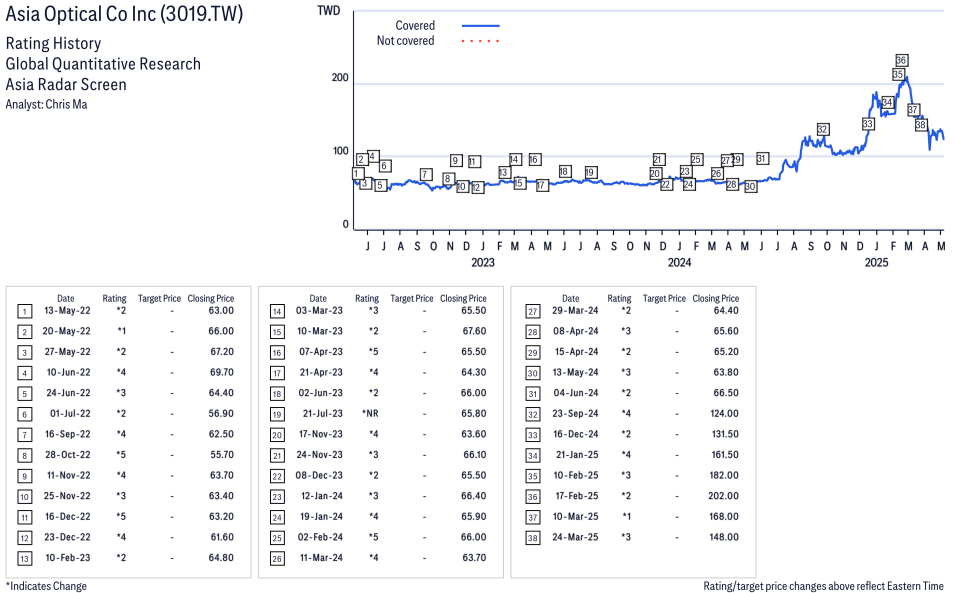Click the closing price 131.50
This screenshot has height=593, width=955.
[724, 434]
